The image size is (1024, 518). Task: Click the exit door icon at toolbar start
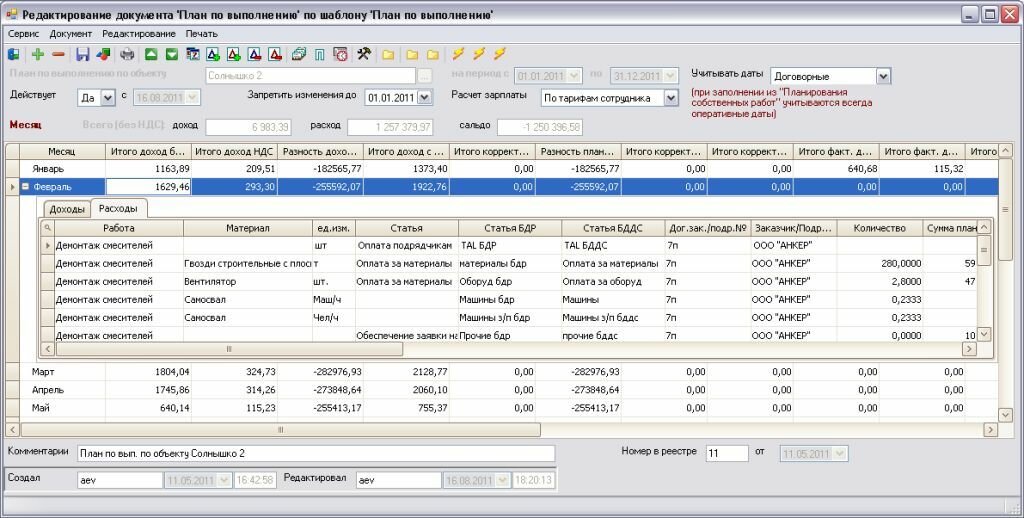point(14,54)
